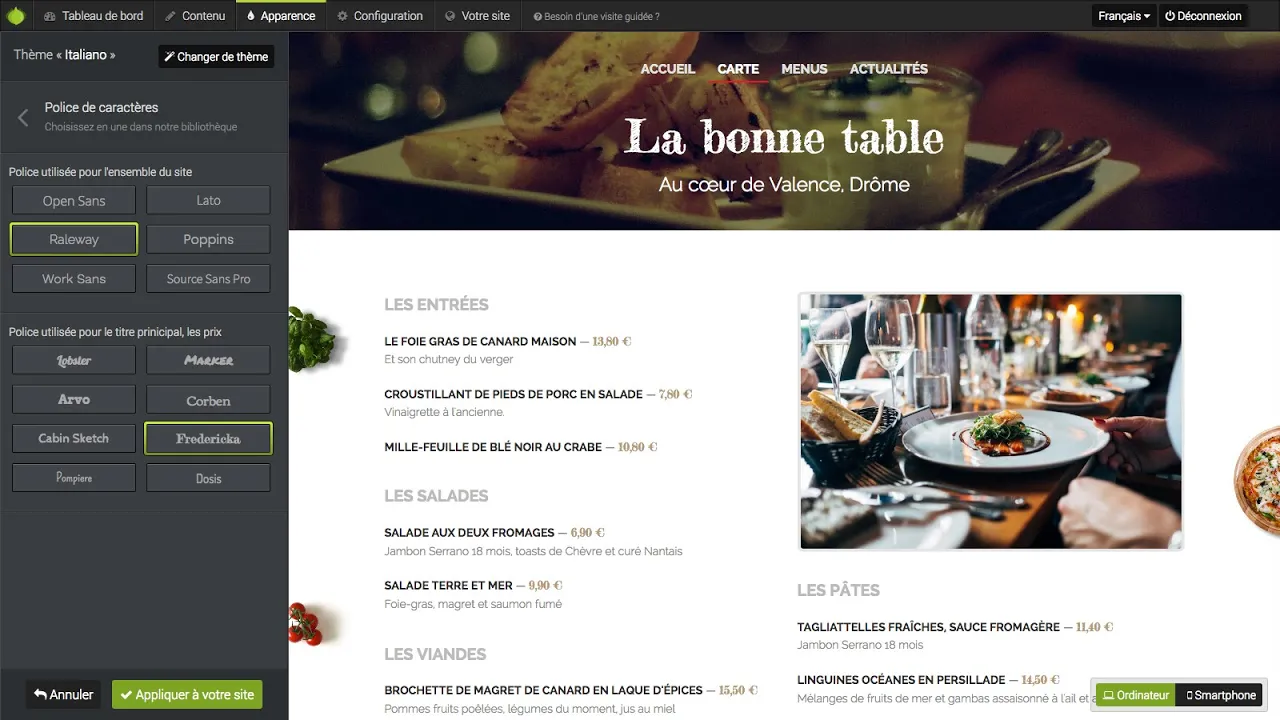Click Changer de thème button

[216, 57]
